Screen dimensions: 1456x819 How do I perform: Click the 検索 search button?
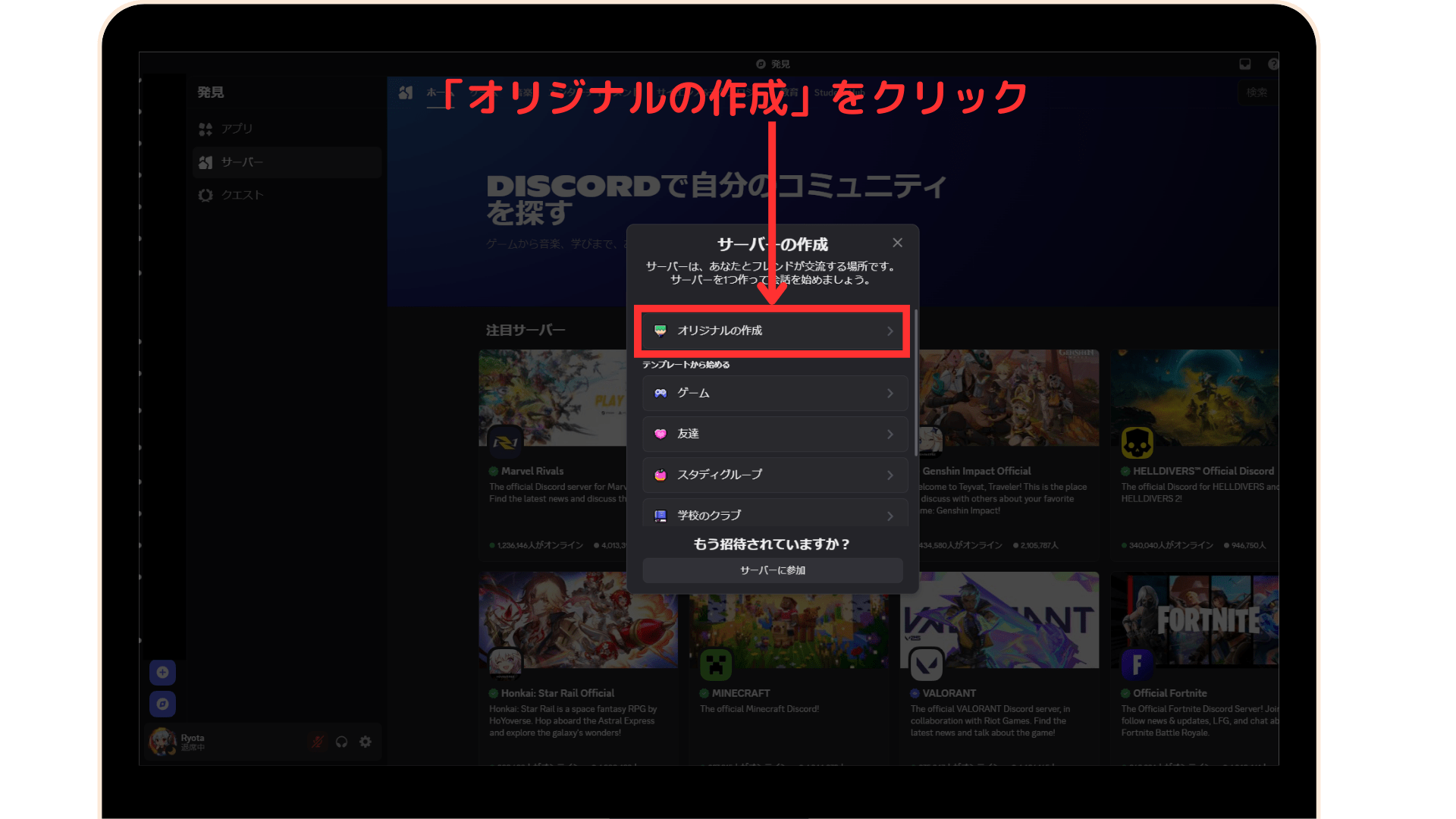[1257, 93]
